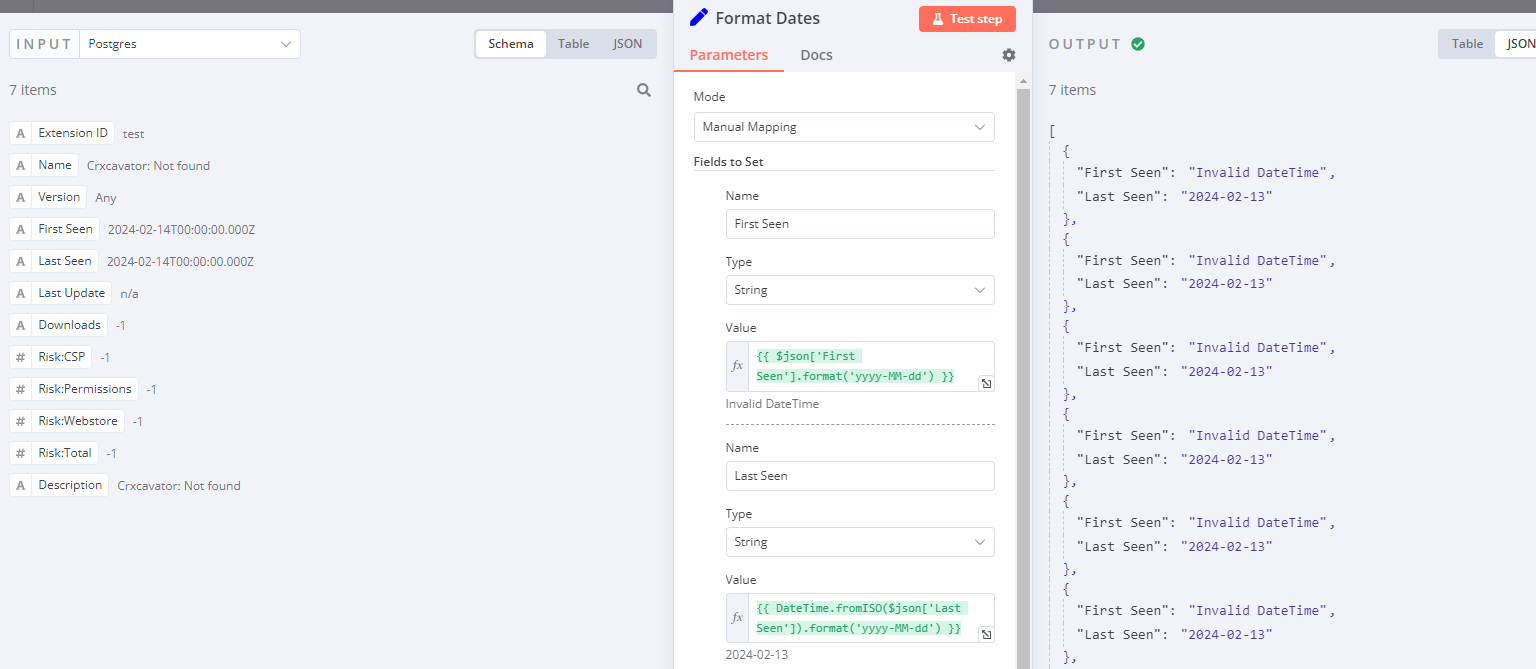Switch input view to Schema
1536x669 pixels.
coord(510,44)
